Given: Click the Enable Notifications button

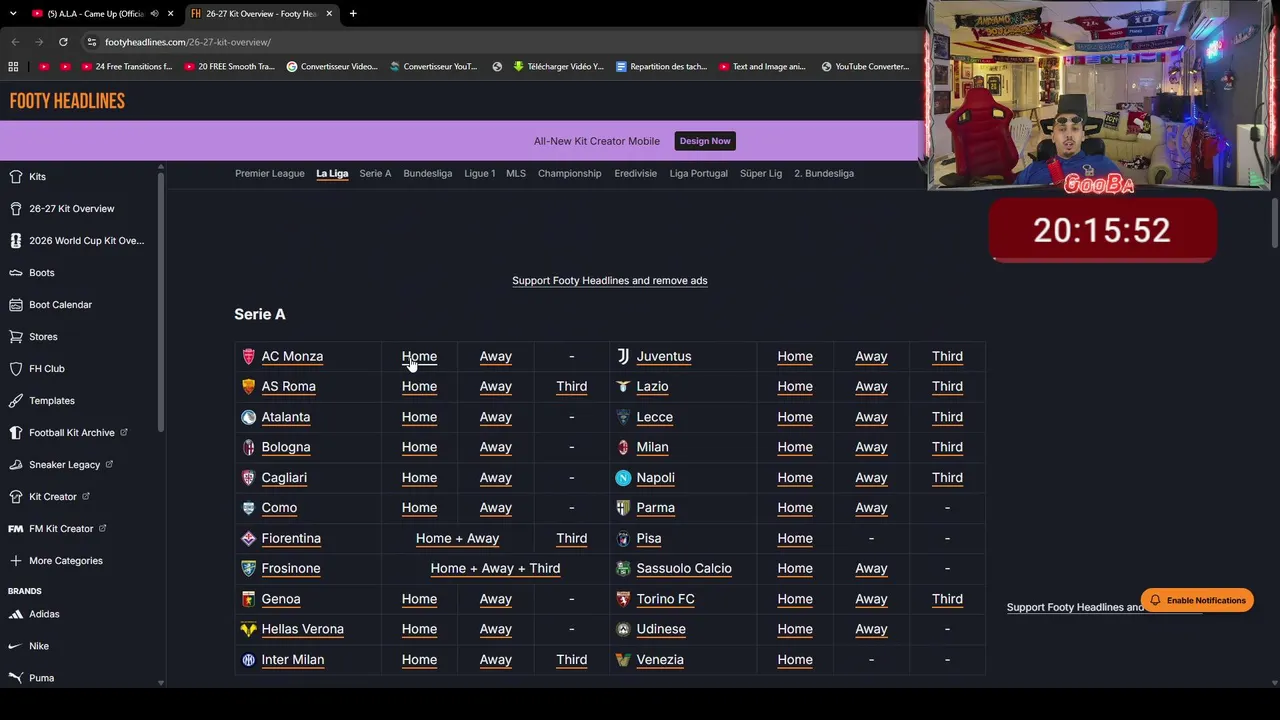Looking at the screenshot, I should (x=1197, y=601).
